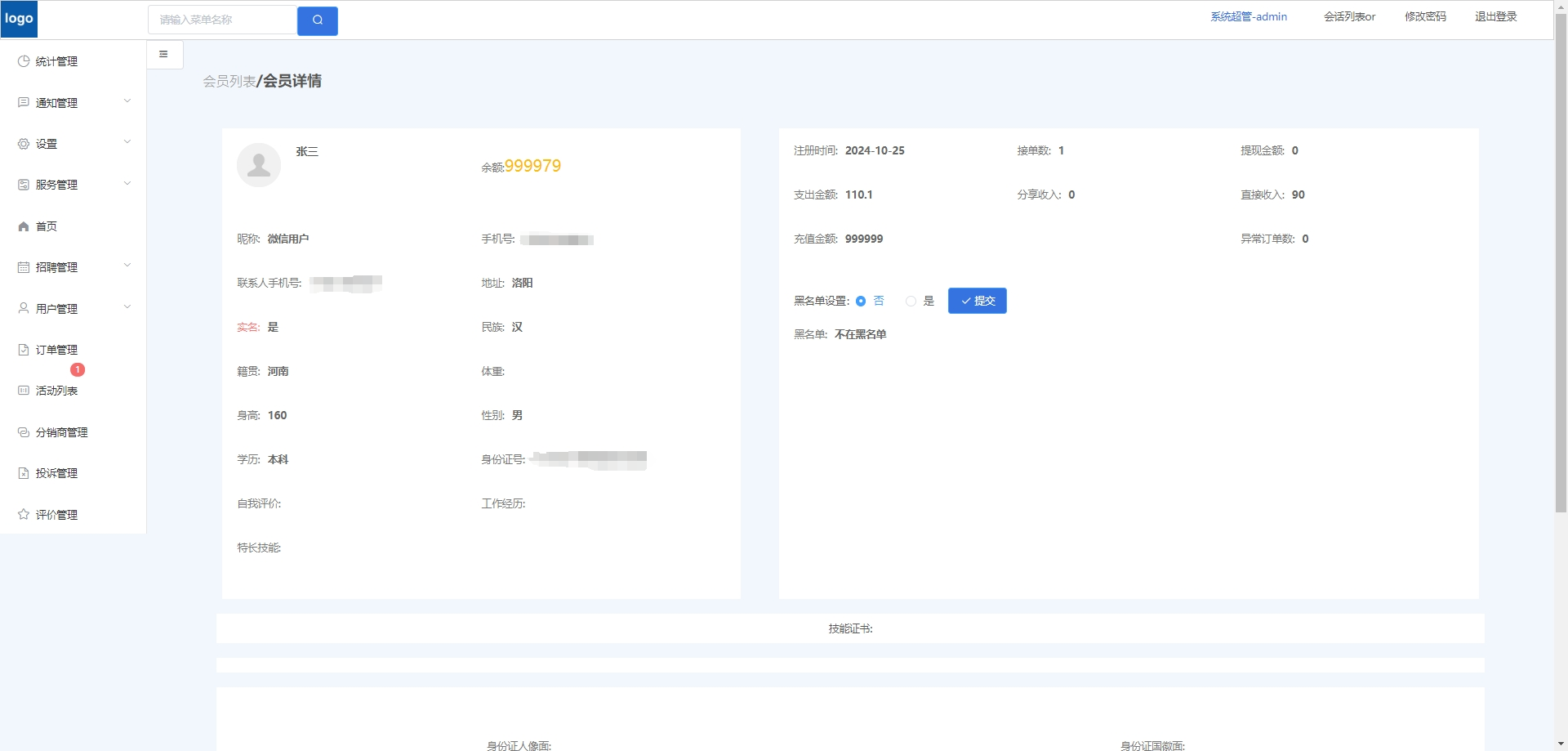
Task: Click the balance value 999979
Action: 532,166
